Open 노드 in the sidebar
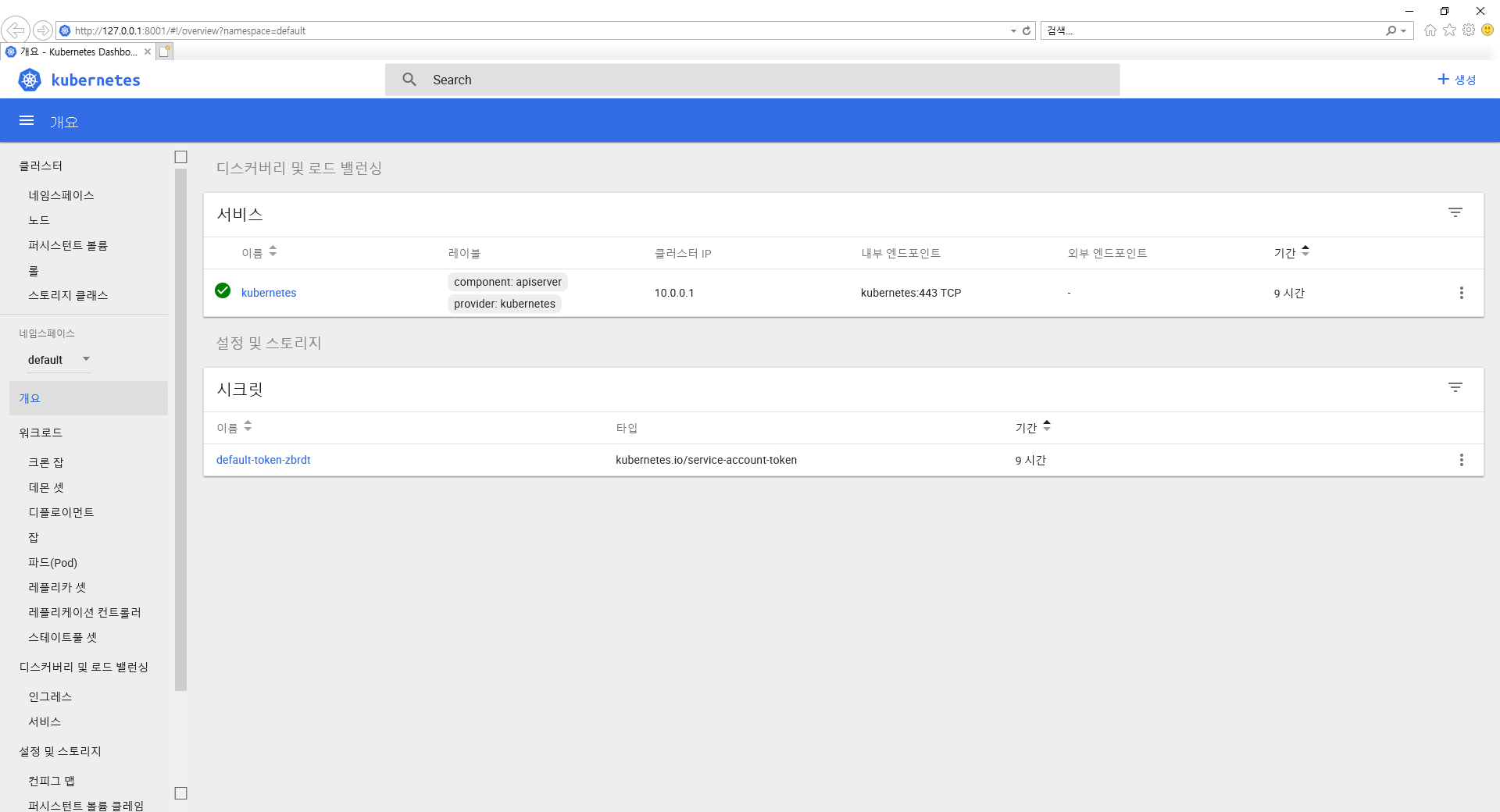The height and width of the screenshot is (812, 1500). tap(39, 220)
